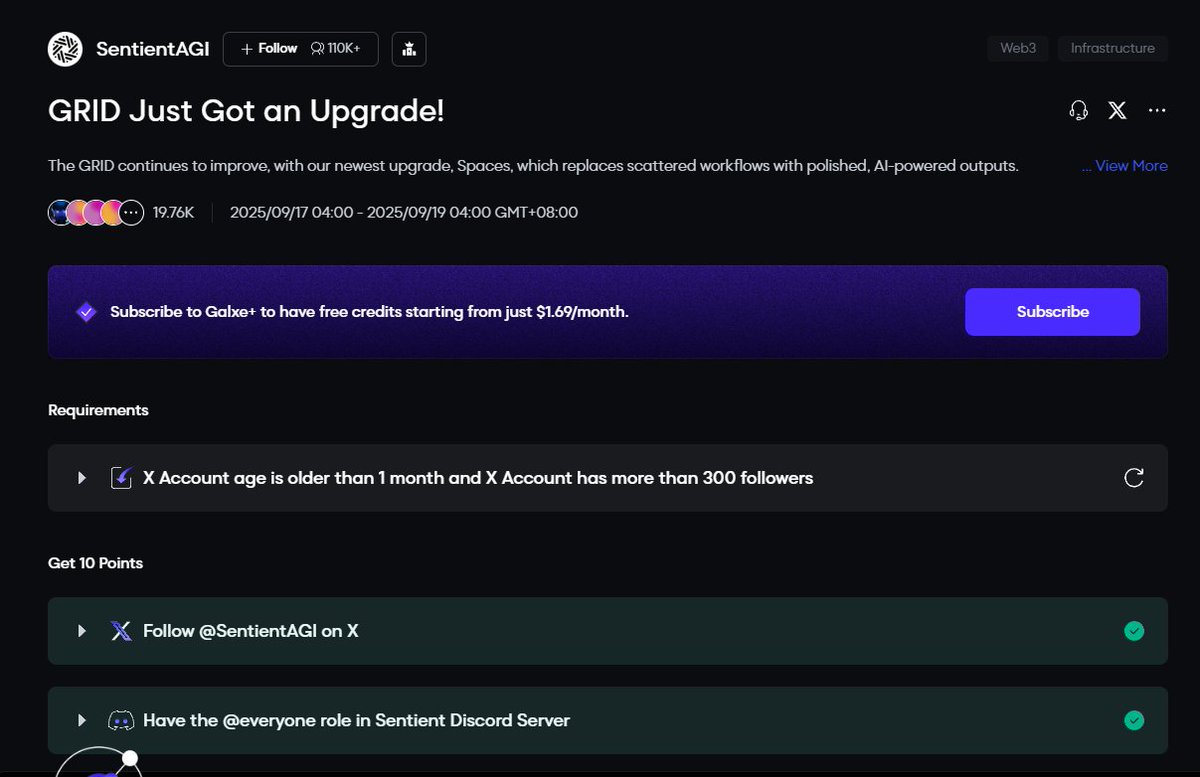Click the Requirements section heading

tap(98, 410)
